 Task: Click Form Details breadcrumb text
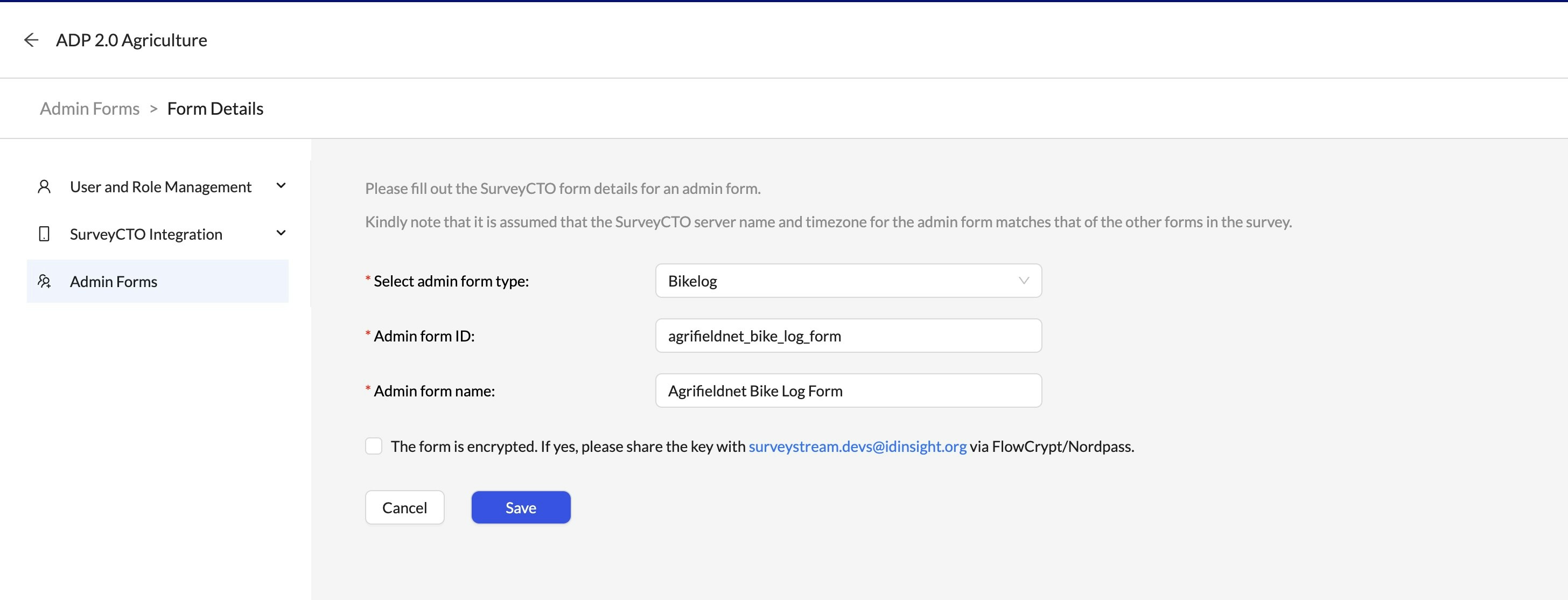[215, 108]
